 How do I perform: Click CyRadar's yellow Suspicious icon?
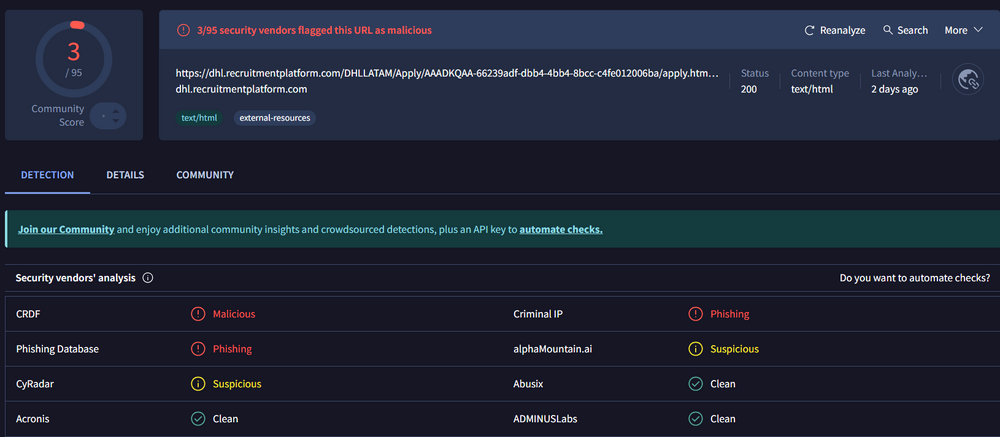[198, 384]
